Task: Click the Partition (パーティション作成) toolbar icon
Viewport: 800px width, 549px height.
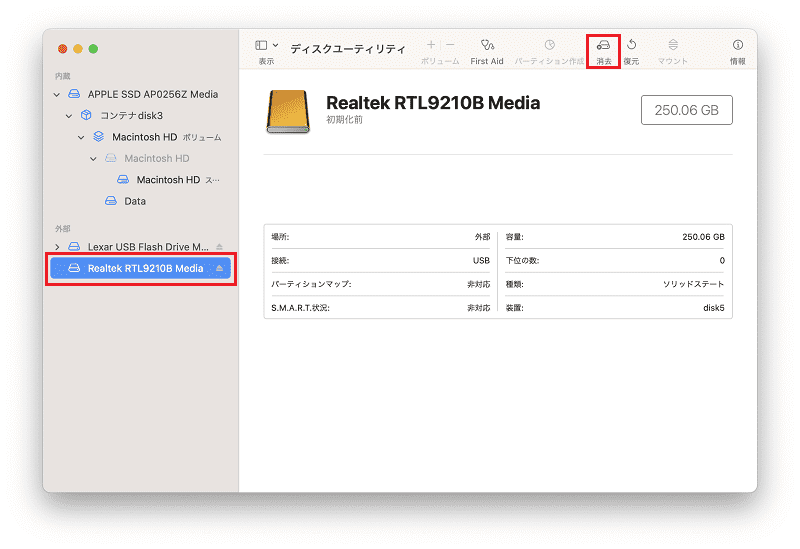Action: pyautogui.click(x=549, y=45)
